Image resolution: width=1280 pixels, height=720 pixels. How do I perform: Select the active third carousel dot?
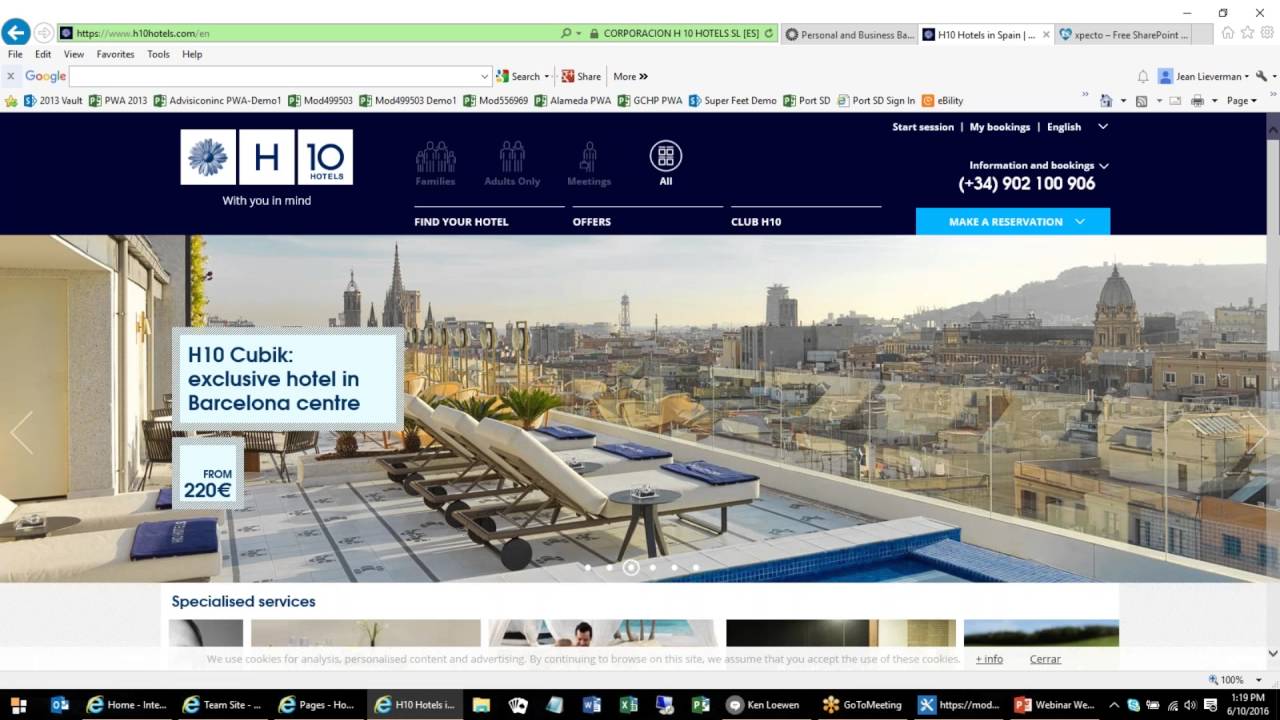pos(631,567)
